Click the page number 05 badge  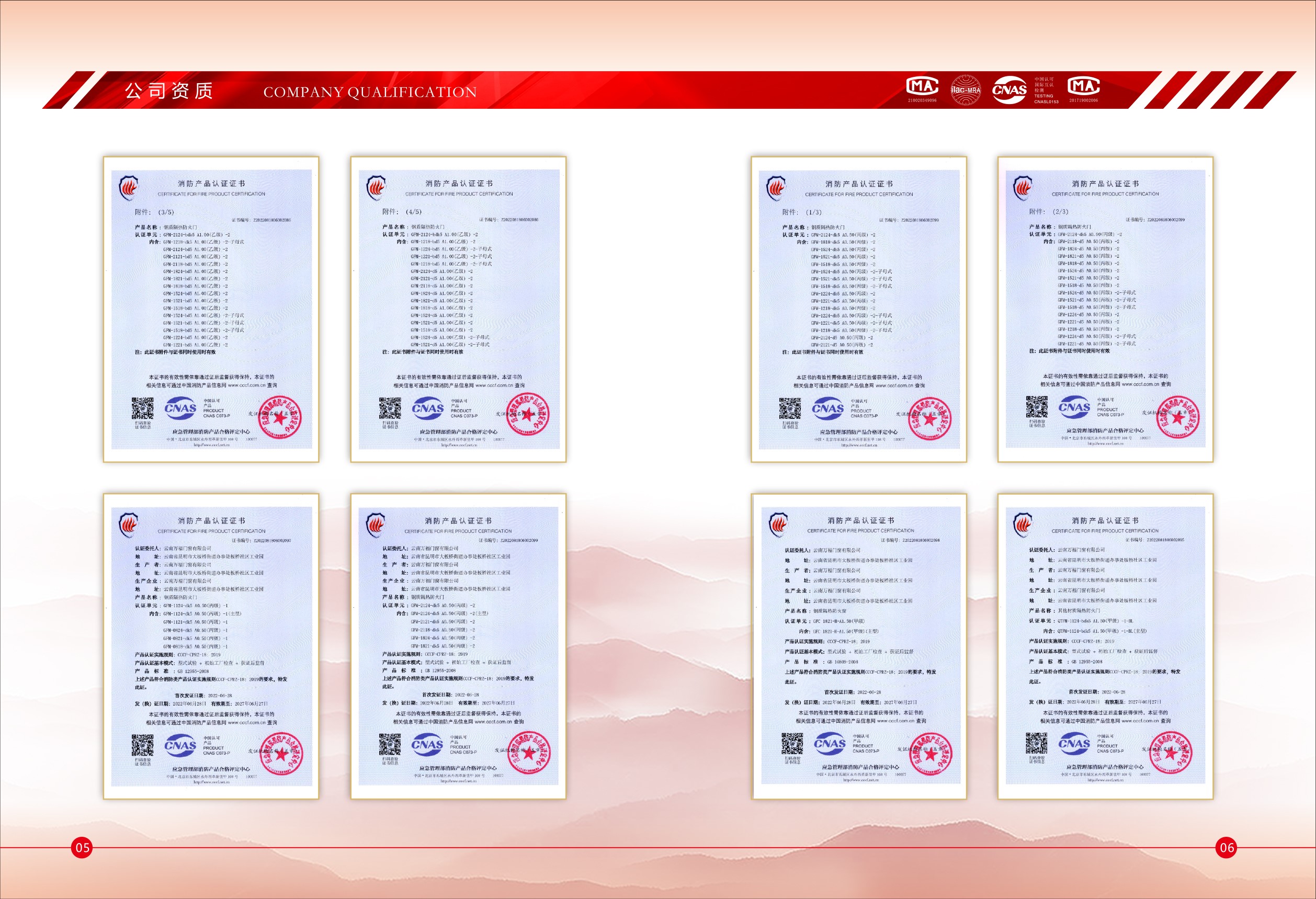coord(82,847)
